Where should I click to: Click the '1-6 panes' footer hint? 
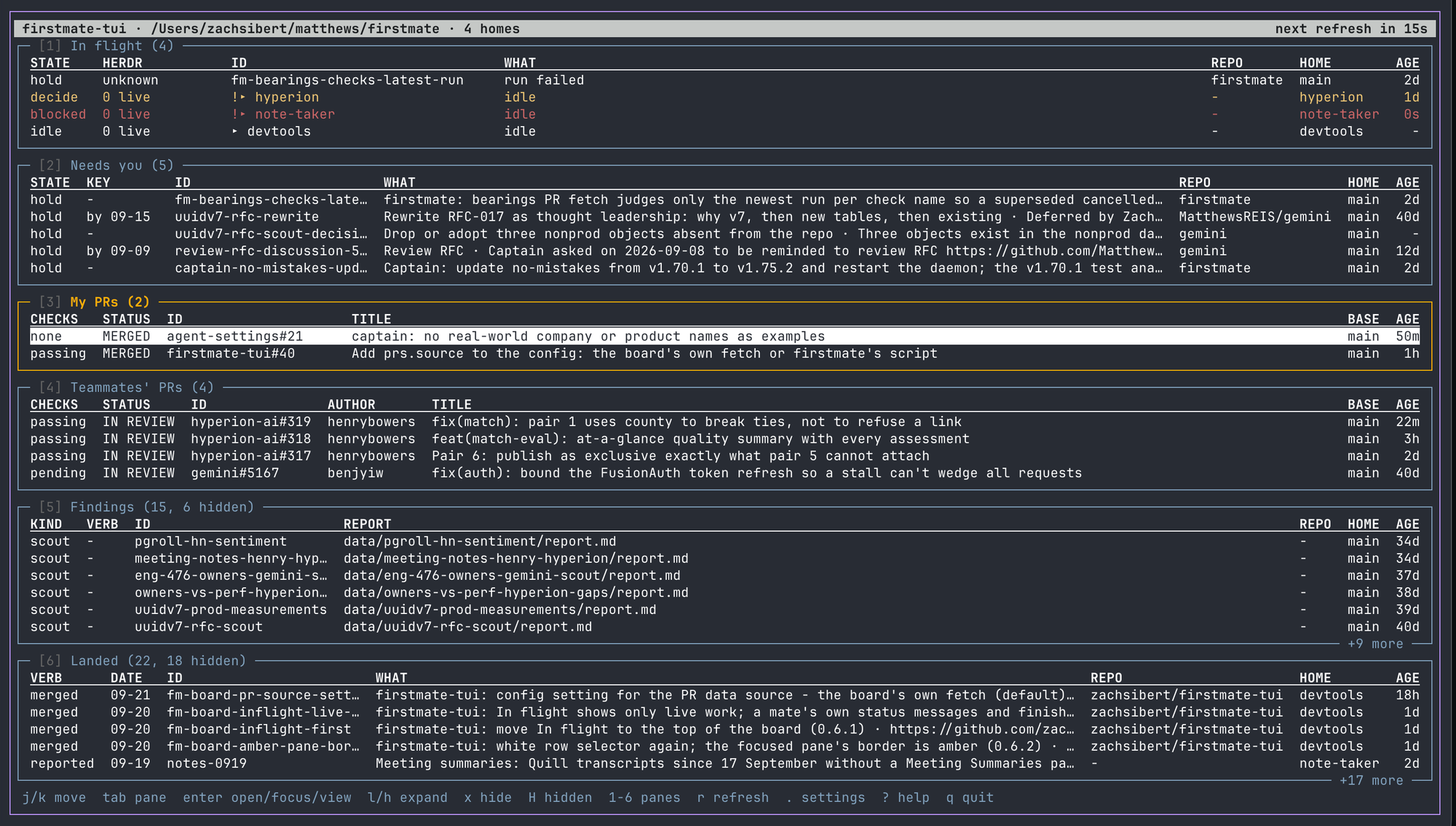pyautogui.click(x=644, y=798)
